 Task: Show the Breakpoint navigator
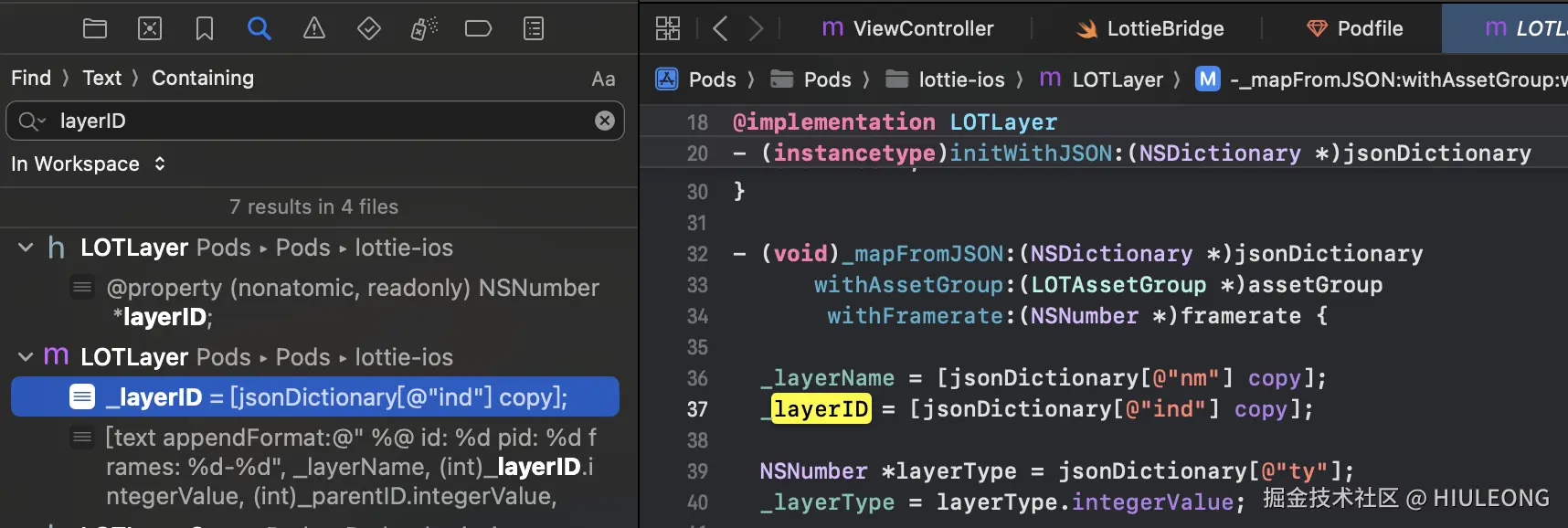(x=478, y=29)
